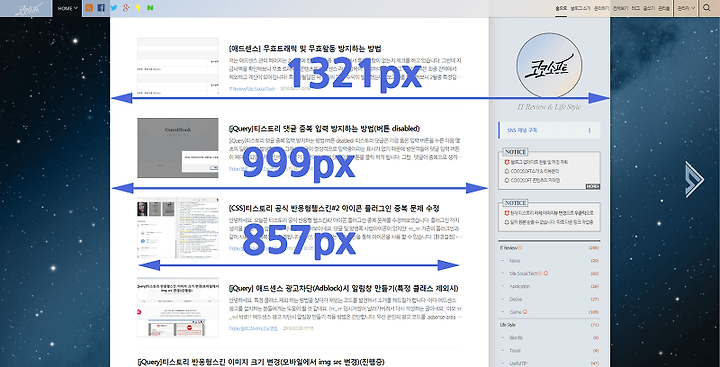
Task: Click the chevron arrow on the starry background
Action: pyautogui.click(x=694, y=179)
